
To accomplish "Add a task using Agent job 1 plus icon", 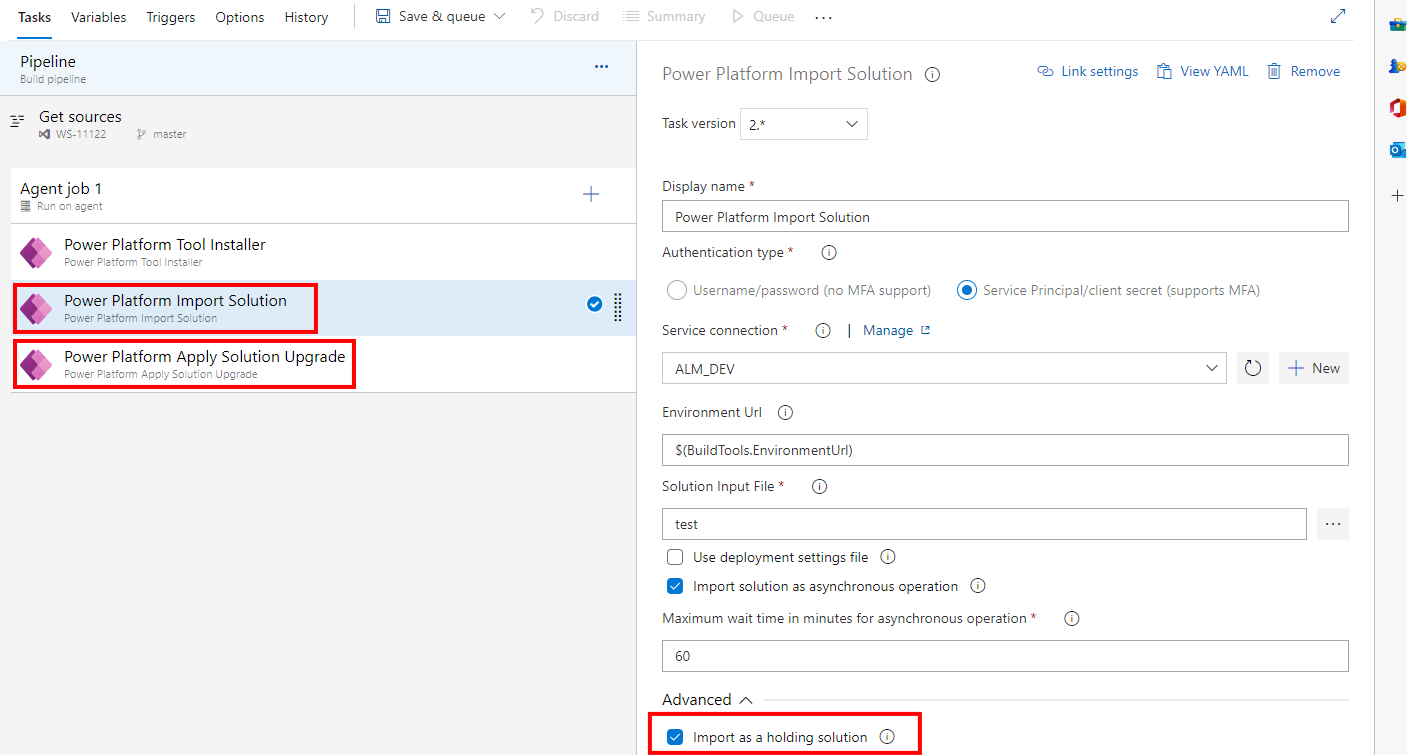I will point(591,194).
